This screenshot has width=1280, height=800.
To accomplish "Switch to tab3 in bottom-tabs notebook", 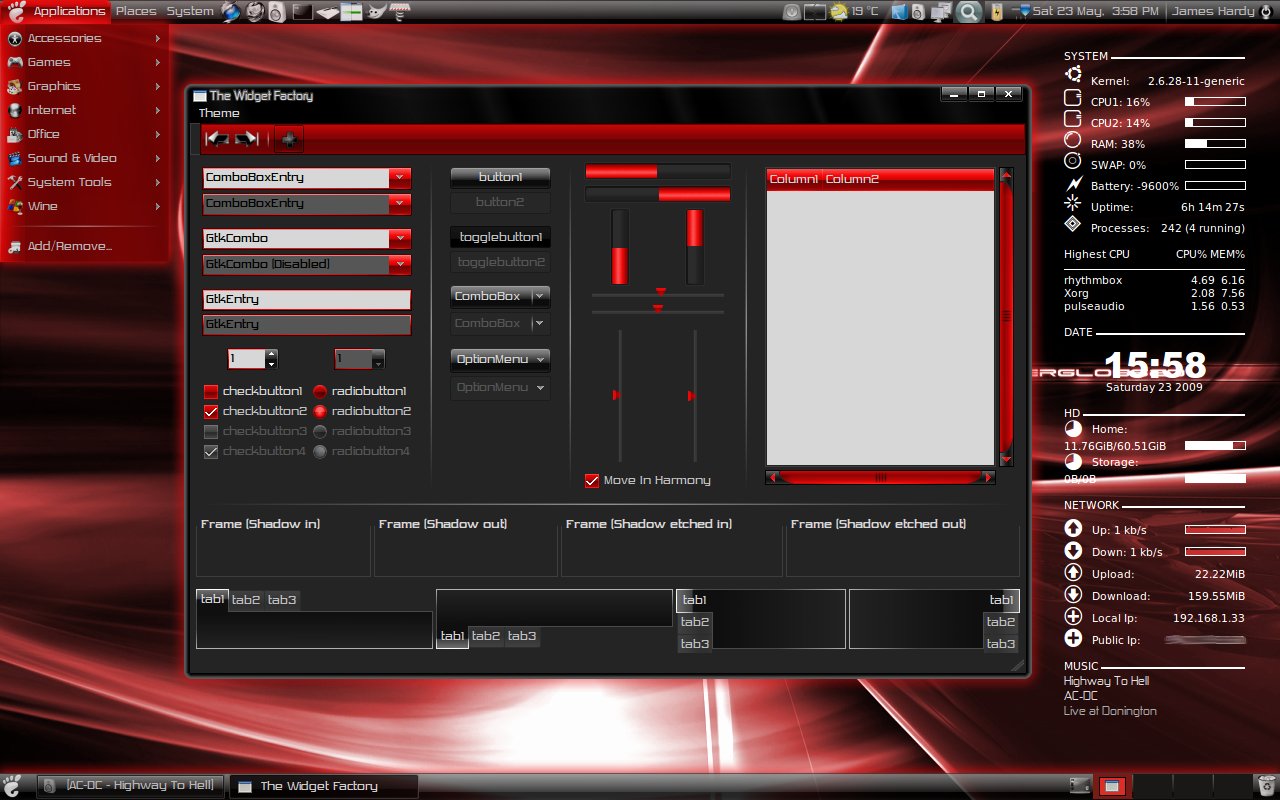I will [x=522, y=636].
